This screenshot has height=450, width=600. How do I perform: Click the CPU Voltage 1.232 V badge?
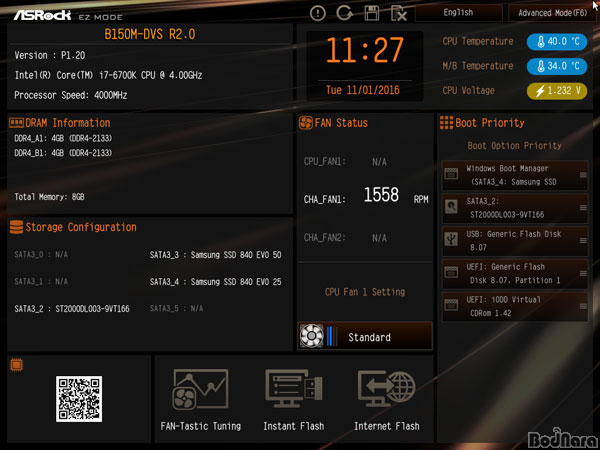pyautogui.click(x=557, y=91)
